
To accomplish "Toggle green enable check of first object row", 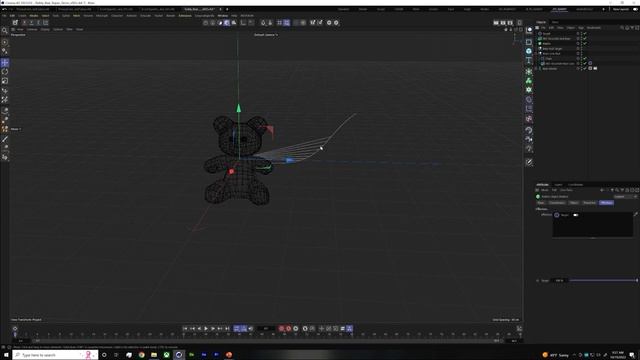I will click(585, 33).
